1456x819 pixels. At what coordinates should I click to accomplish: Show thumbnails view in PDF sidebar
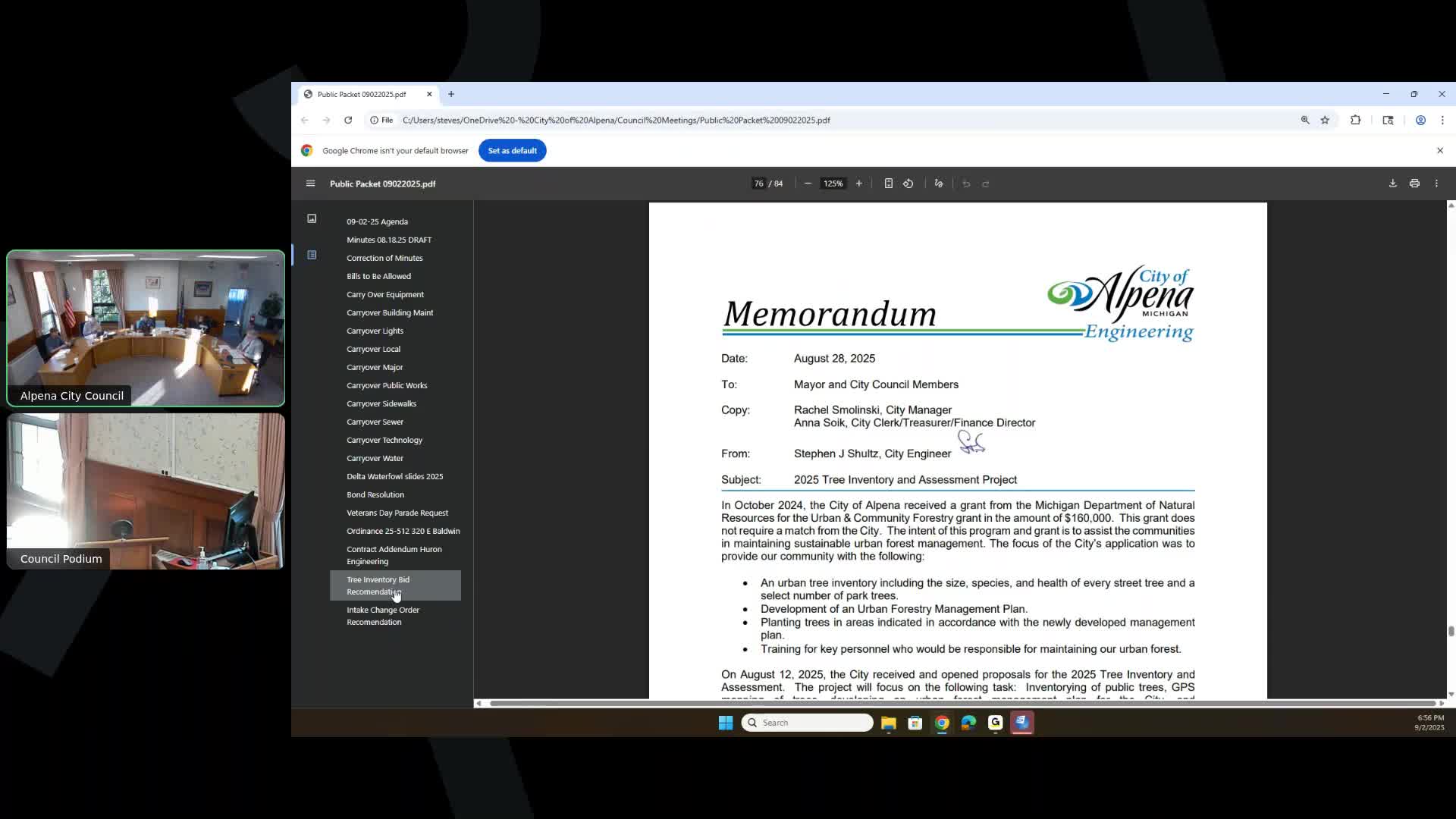(312, 218)
